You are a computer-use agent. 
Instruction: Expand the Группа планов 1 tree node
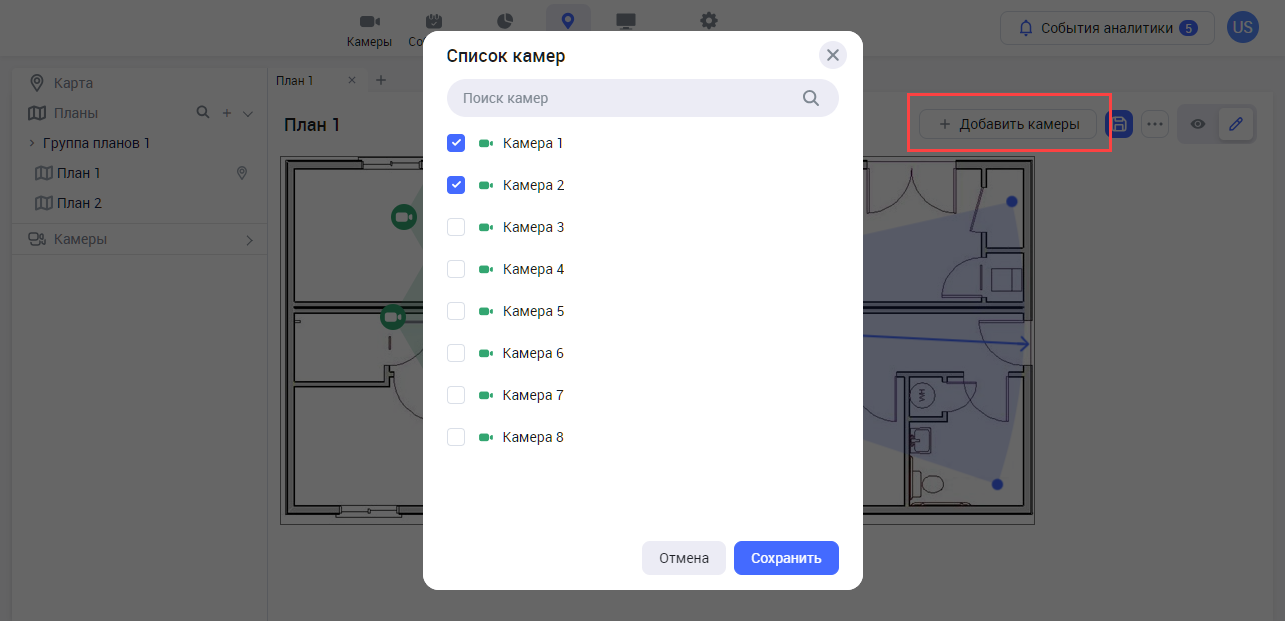pyautogui.click(x=31, y=143)
